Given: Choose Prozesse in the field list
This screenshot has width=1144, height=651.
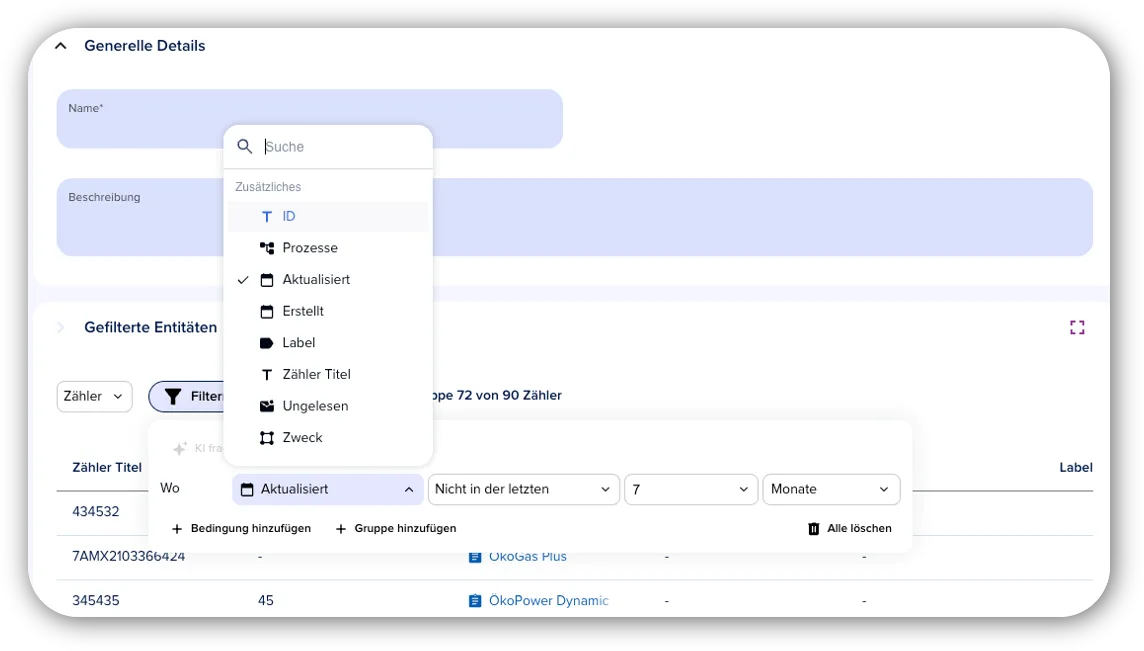Looking at the screenshot, I should [328, 248].
